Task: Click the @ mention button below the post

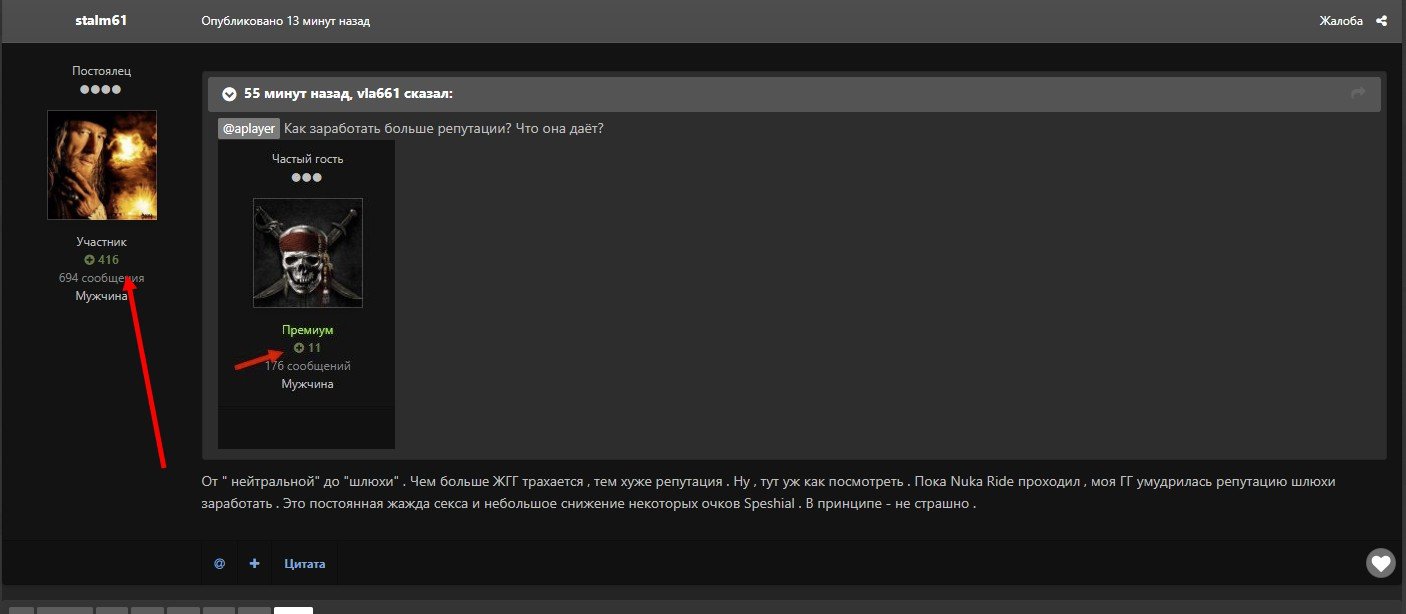Action: [x=219, y=563]
